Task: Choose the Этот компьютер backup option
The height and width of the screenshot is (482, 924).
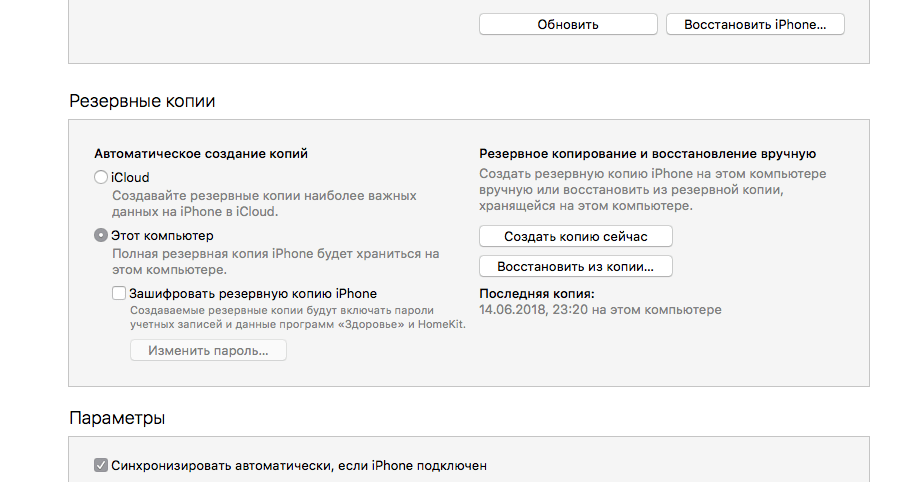Action: pyautogui.click(x=100, y=235)
